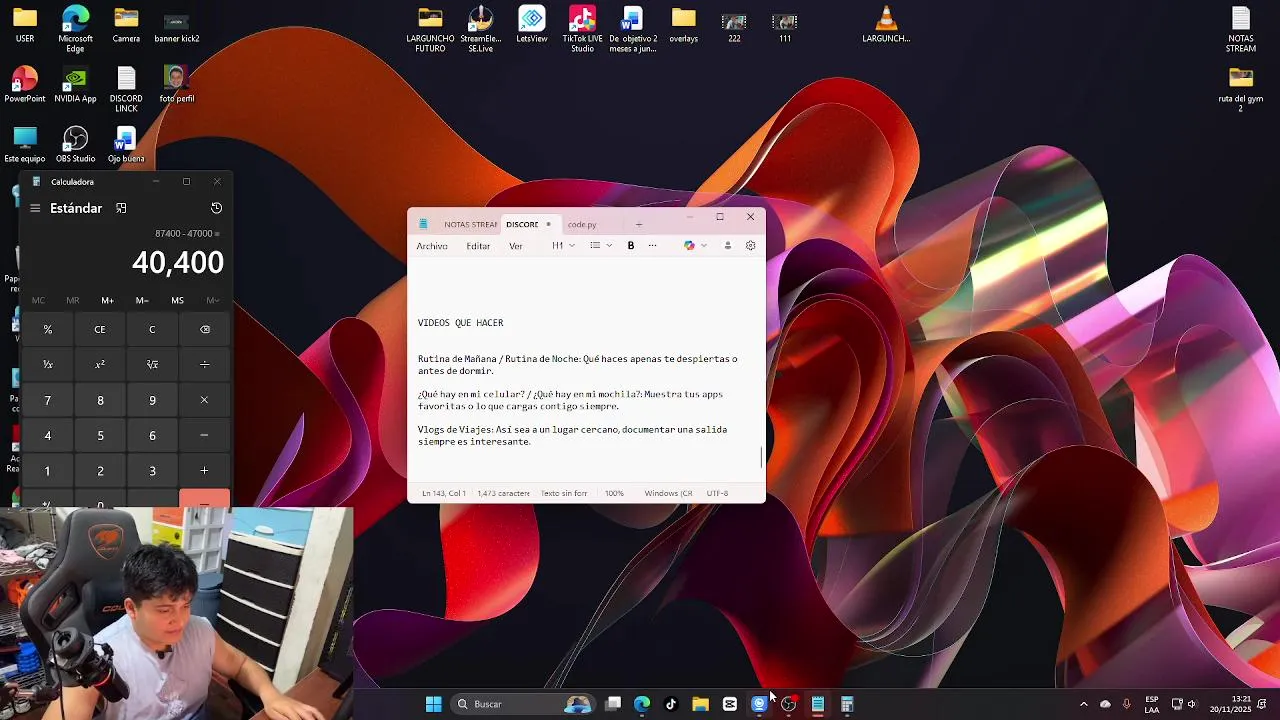The width and height of the screenshot is (1280, 720).
Task: Click the reciprocal 1/x key in Calculator
Action: (x=47, y=365)
